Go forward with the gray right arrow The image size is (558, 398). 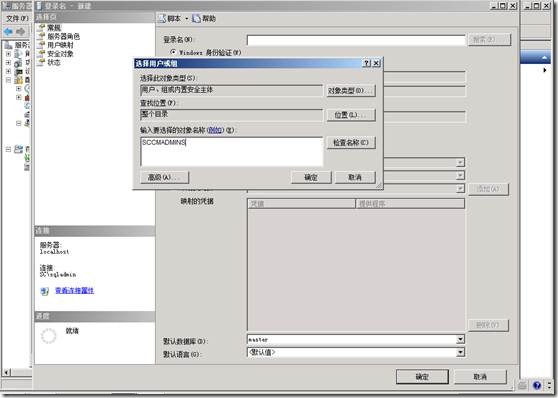tap(21, 32)
